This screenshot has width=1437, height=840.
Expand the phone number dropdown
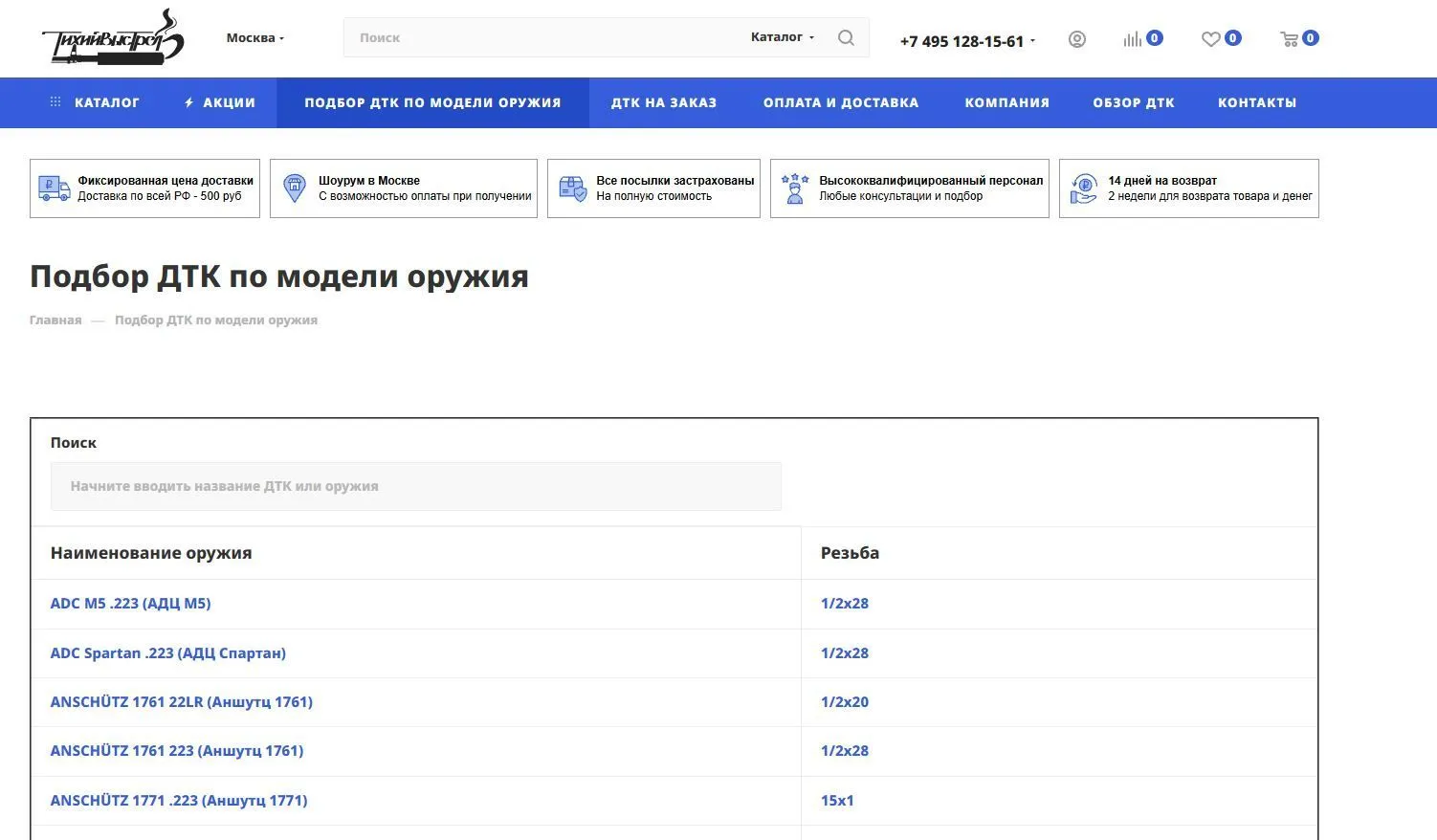pos(967,41)
